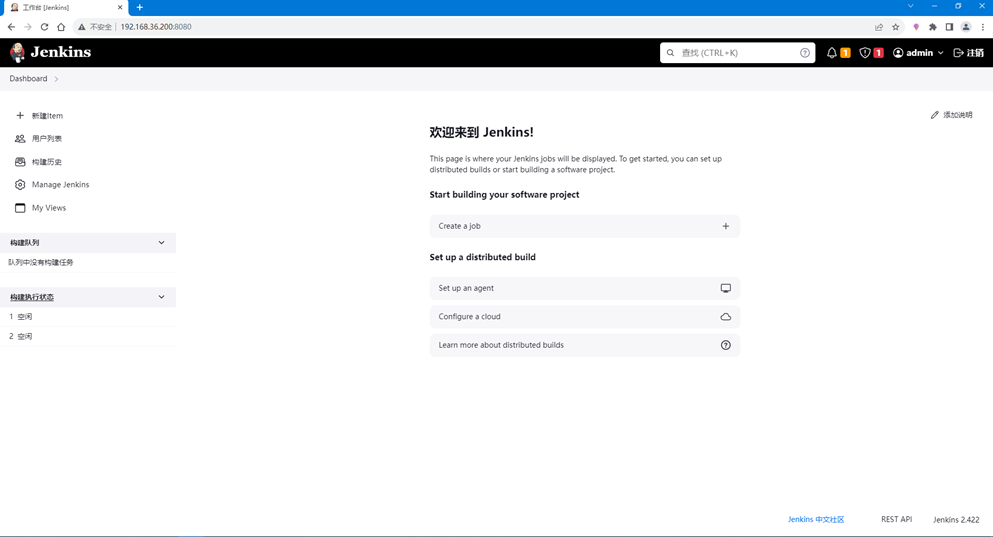993x537 pixels.
Task: Open the 构建执行状态 link
Action: click(x=32, y=297)
